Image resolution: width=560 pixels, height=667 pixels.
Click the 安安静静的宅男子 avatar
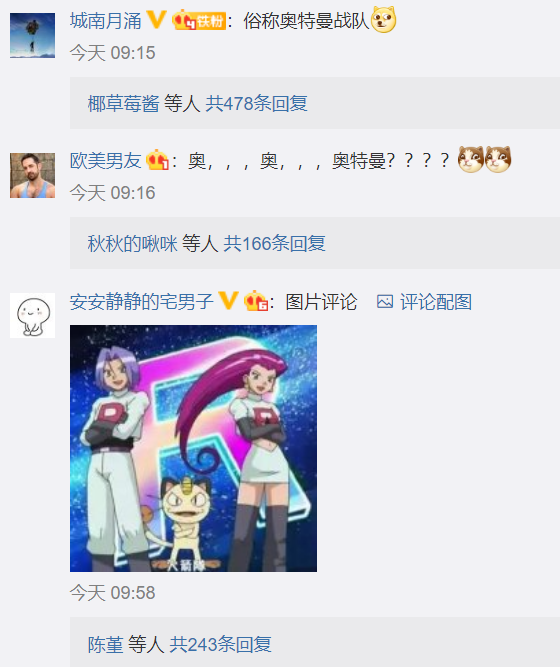(x=32, y=315)
